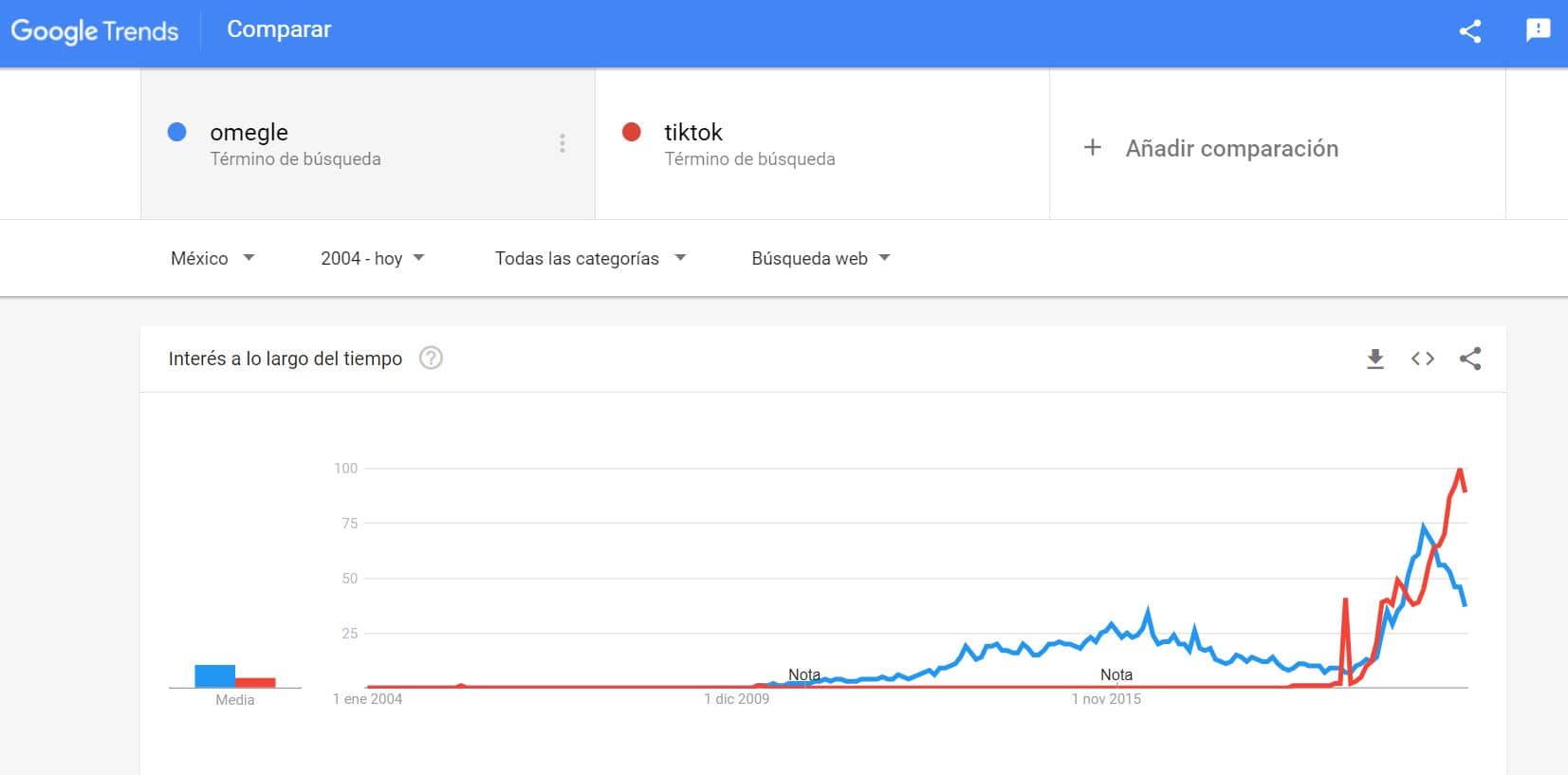Click the Google Trends logo
Image resolution: width=1568 pixels, height=775 pixels.
coord(95,31)
